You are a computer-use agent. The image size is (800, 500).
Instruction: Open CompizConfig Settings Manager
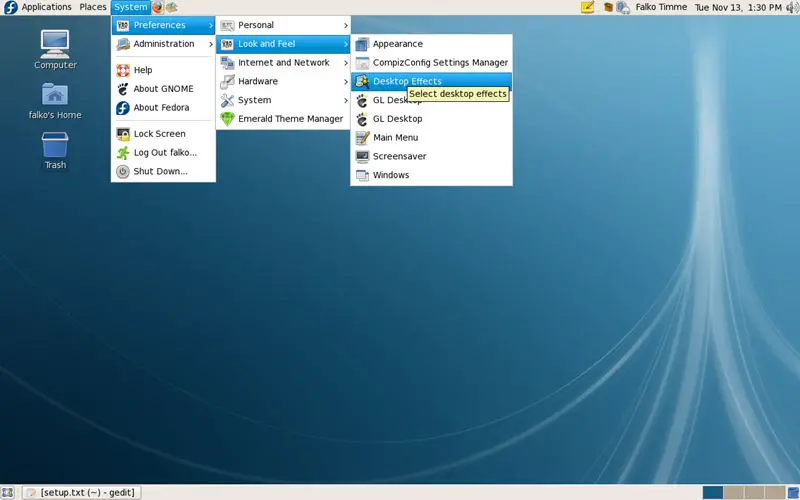(432, 63)
